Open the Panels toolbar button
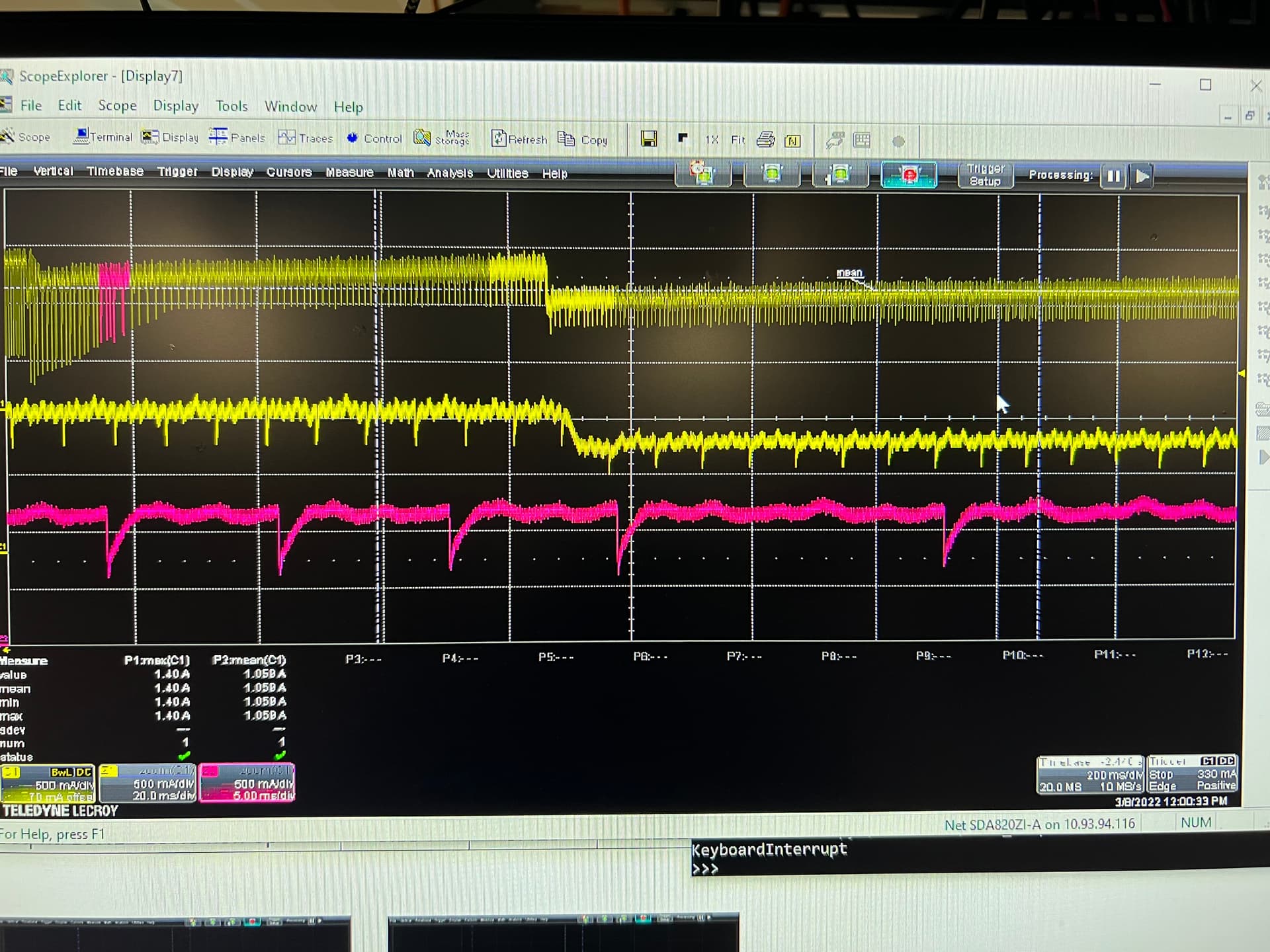 click(237, 138)
